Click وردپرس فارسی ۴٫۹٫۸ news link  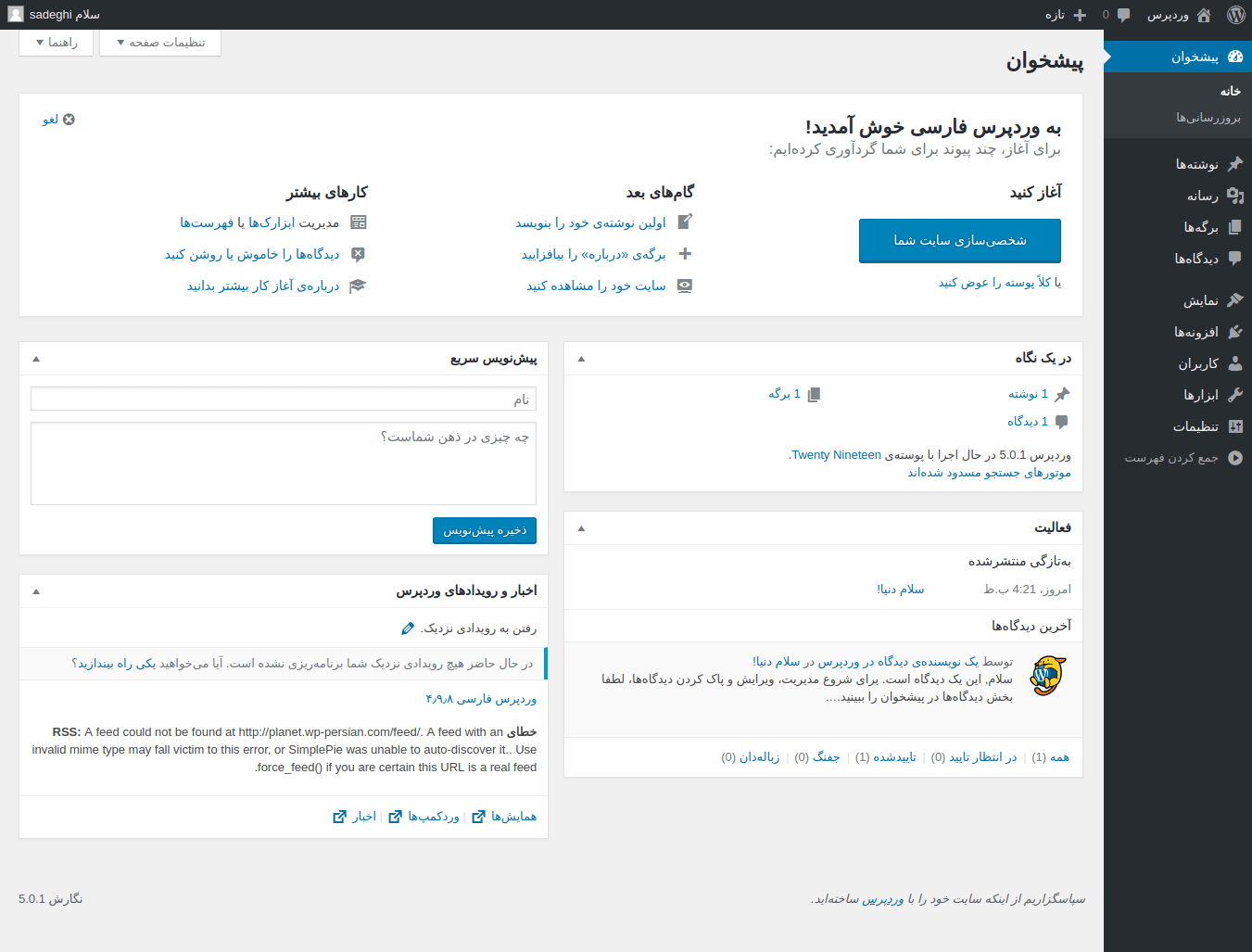481,699
